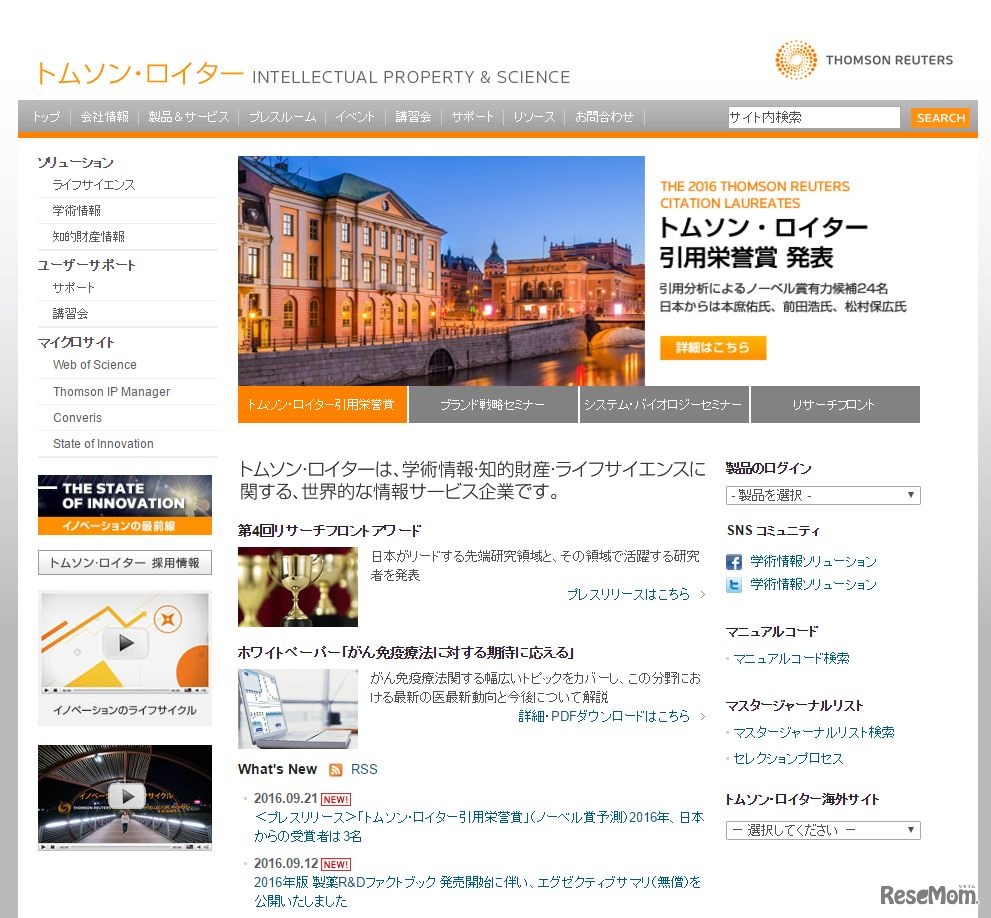Open お問合わせ contact menu item
991x918 pixels.
point(604,117)
